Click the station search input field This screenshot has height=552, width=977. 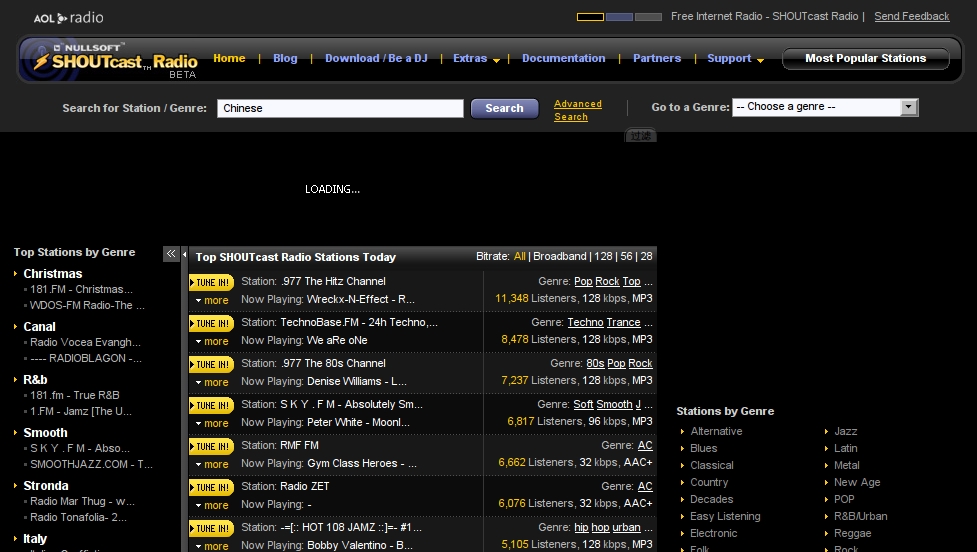click(340, 108)
